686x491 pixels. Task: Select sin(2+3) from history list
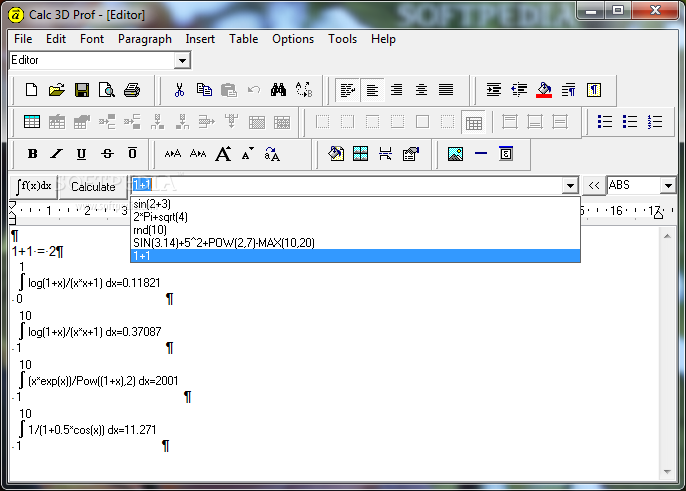coord(355,204)
